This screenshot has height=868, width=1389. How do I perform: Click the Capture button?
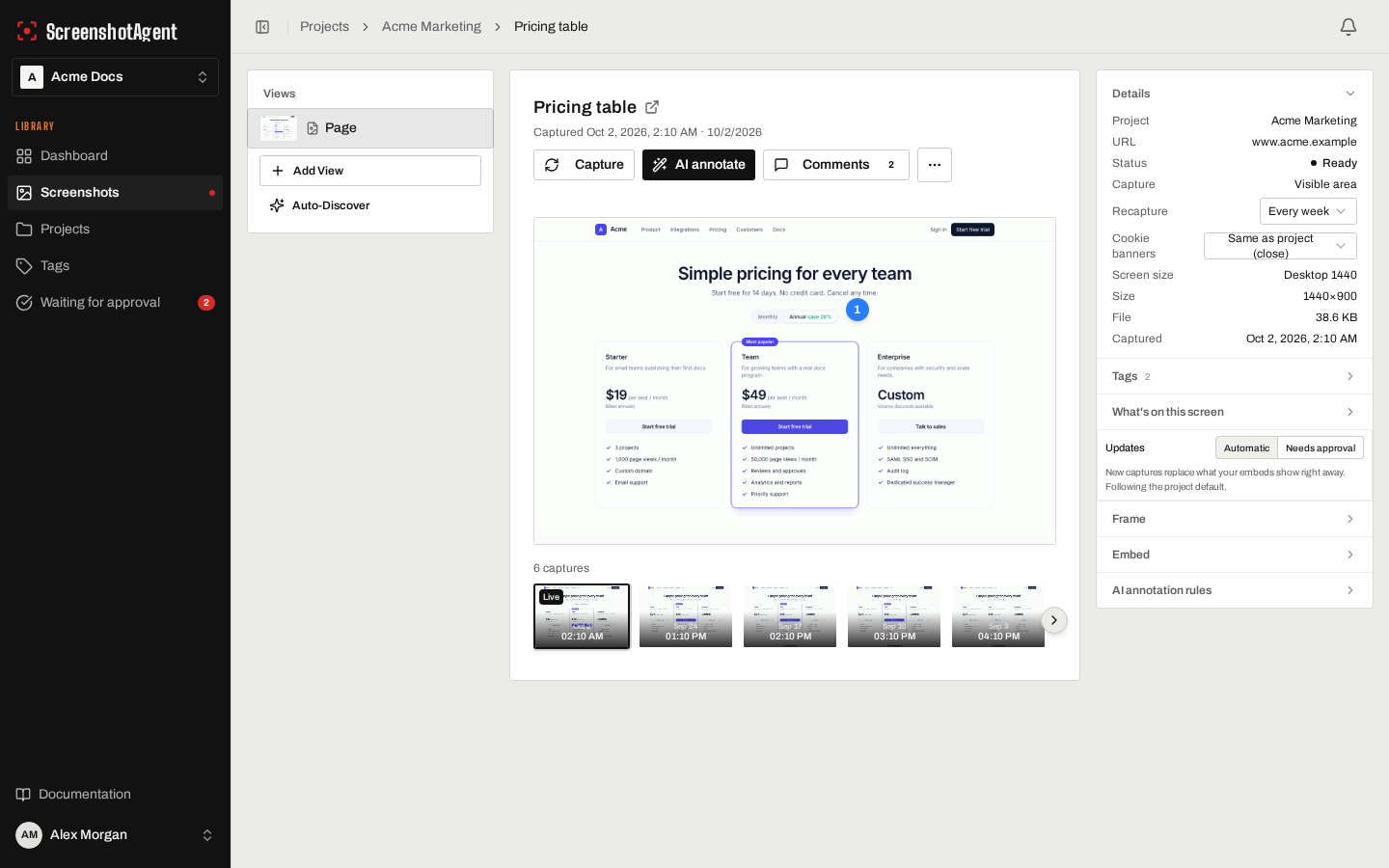(x=584, y=165)
